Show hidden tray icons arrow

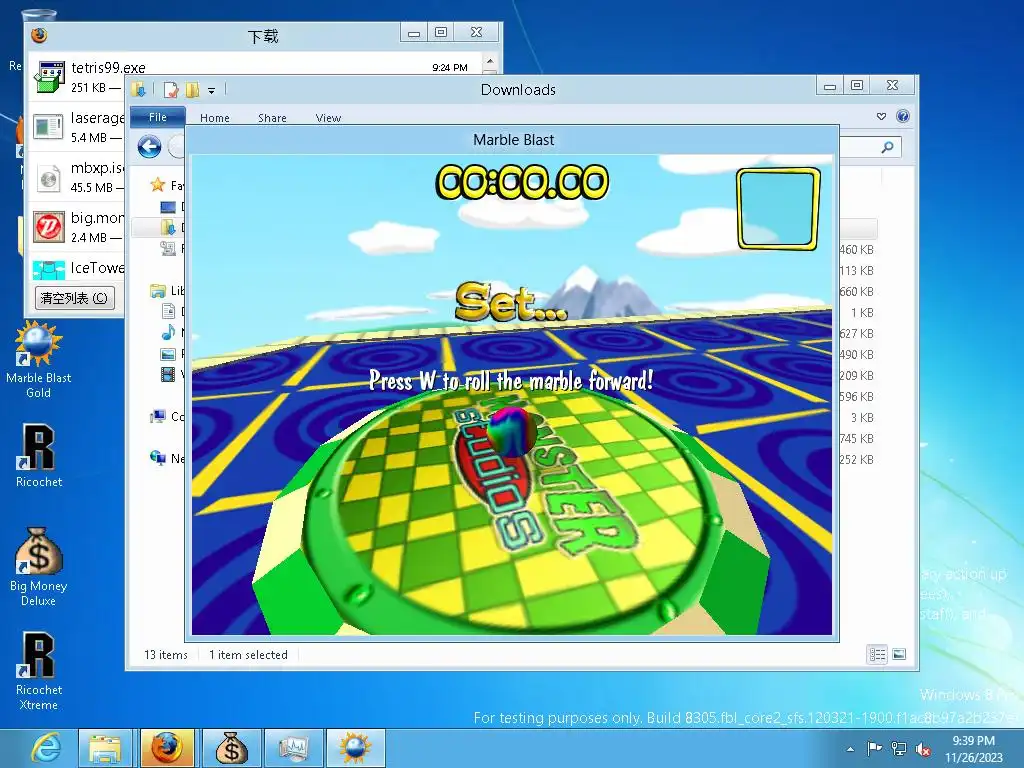(850, 749)
